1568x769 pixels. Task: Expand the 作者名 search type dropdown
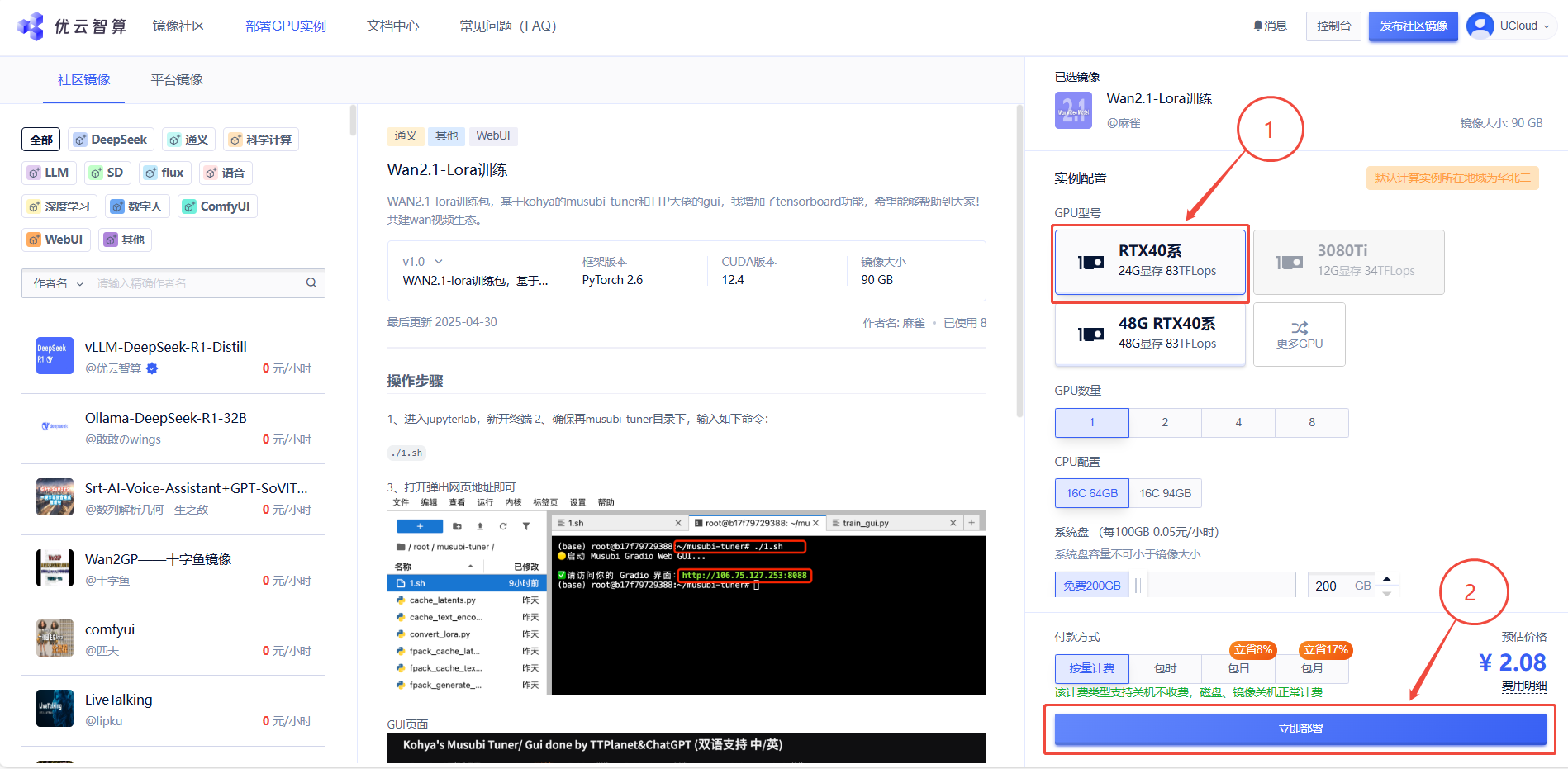tap(58, 283)
